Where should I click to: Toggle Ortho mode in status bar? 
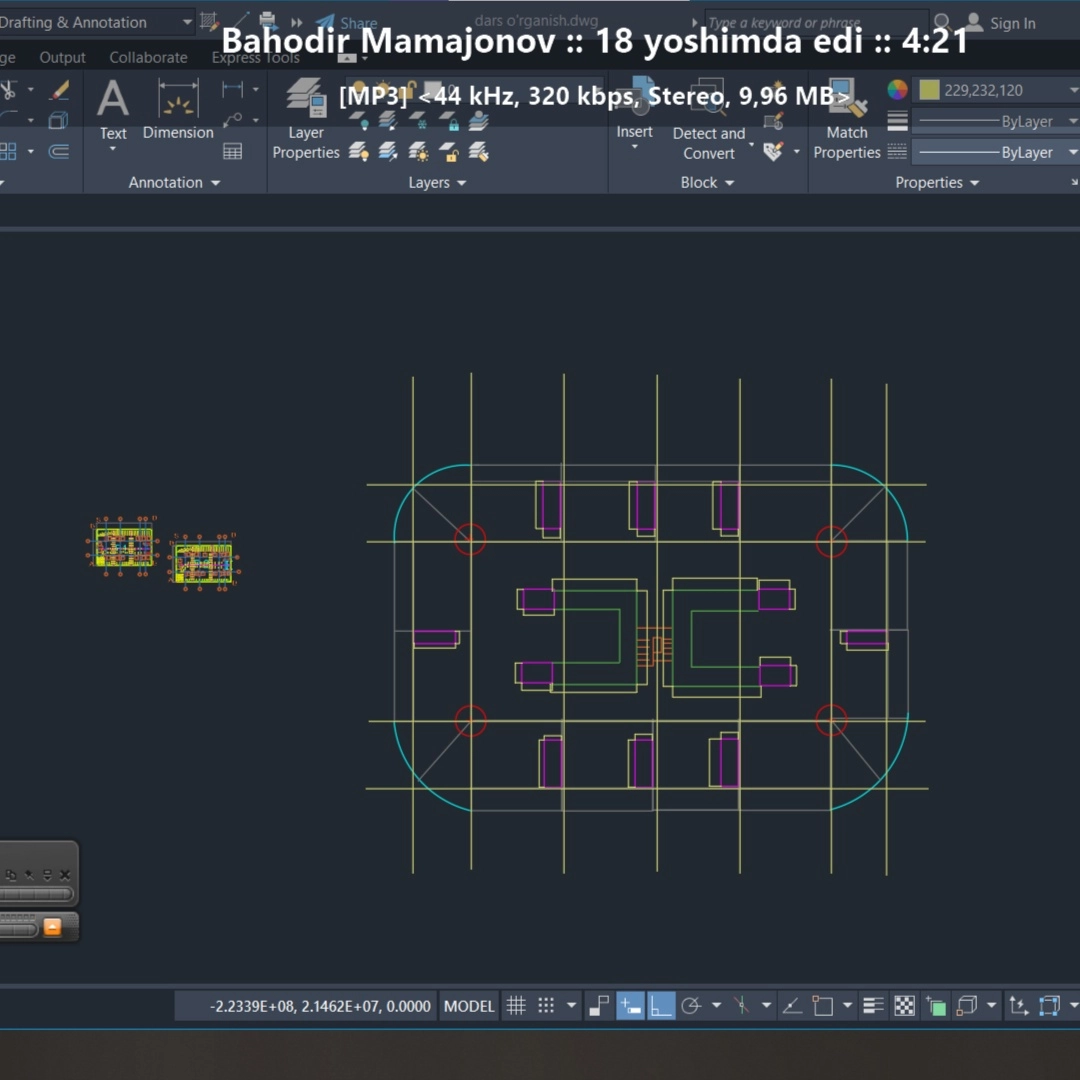coord(661,1006)
